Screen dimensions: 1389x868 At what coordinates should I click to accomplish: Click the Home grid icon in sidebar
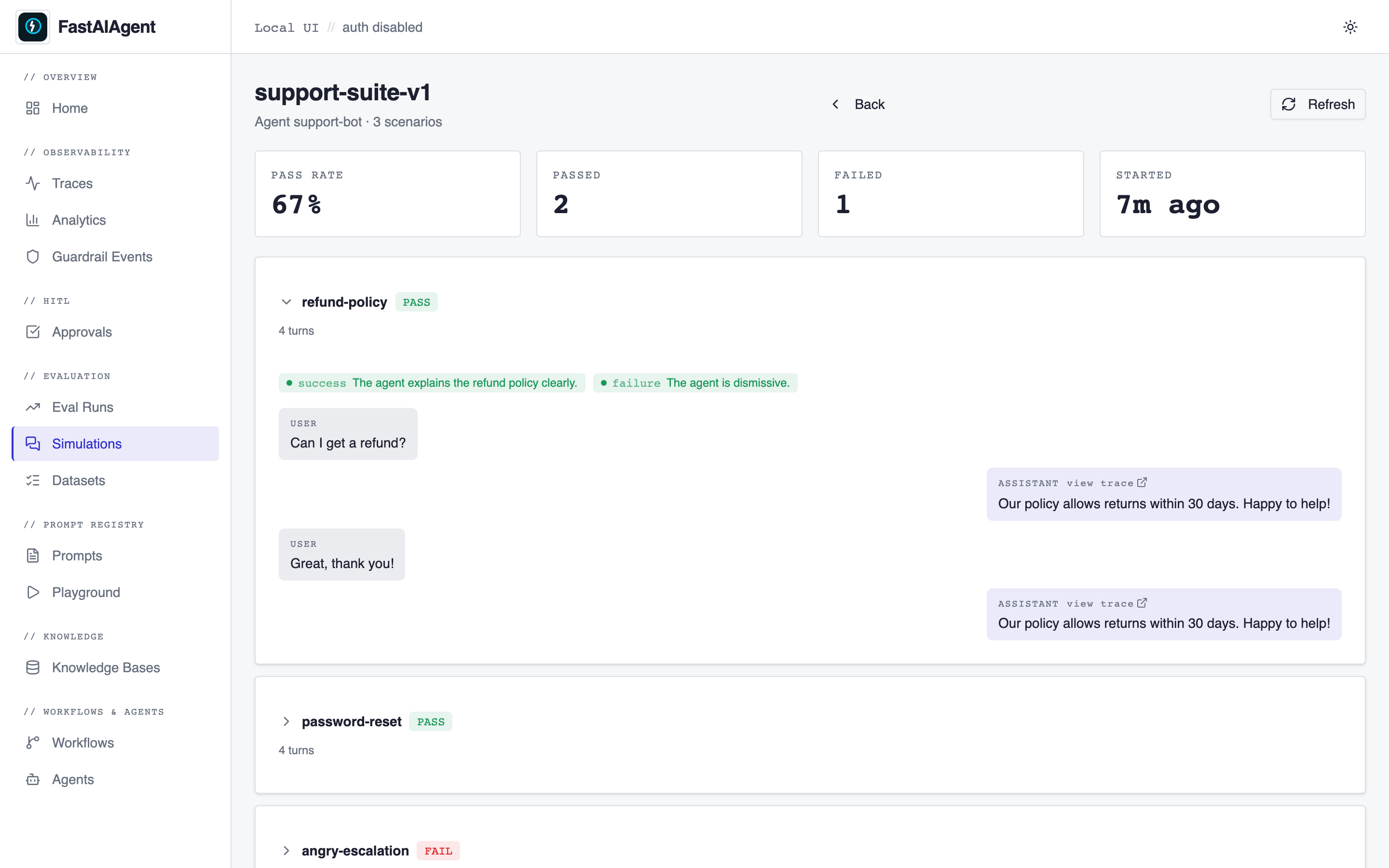pyautogui.click(x=33, y=108)
